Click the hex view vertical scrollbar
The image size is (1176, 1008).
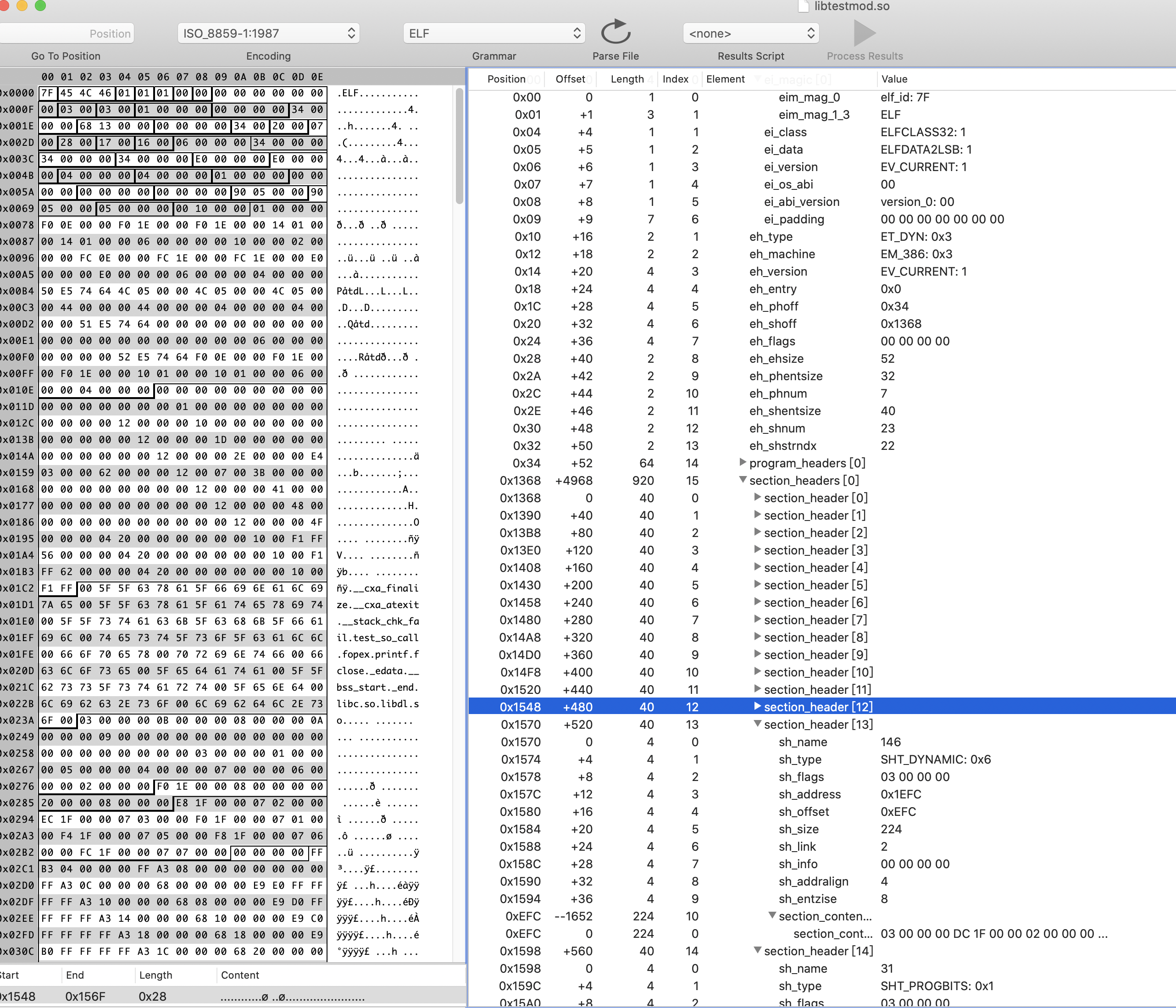pyautogui.click(x=459, y=146)
